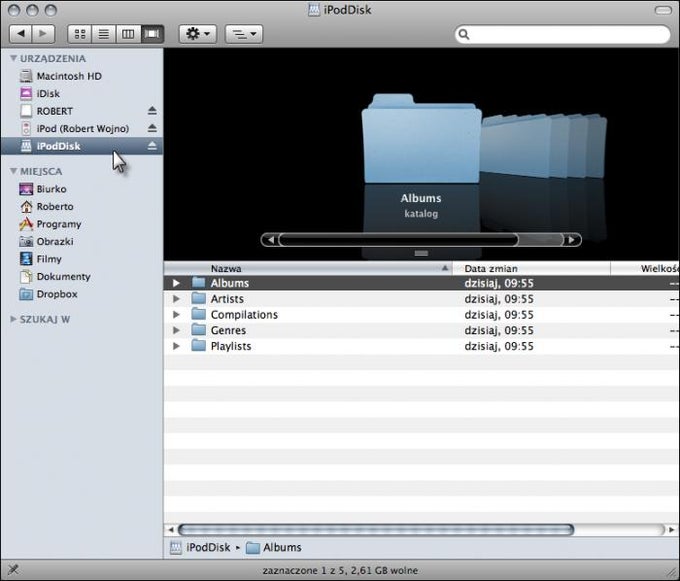Expand the Genres folder disclosure triangle
Viewport: 680px width, 581px height.
[176, 330]
